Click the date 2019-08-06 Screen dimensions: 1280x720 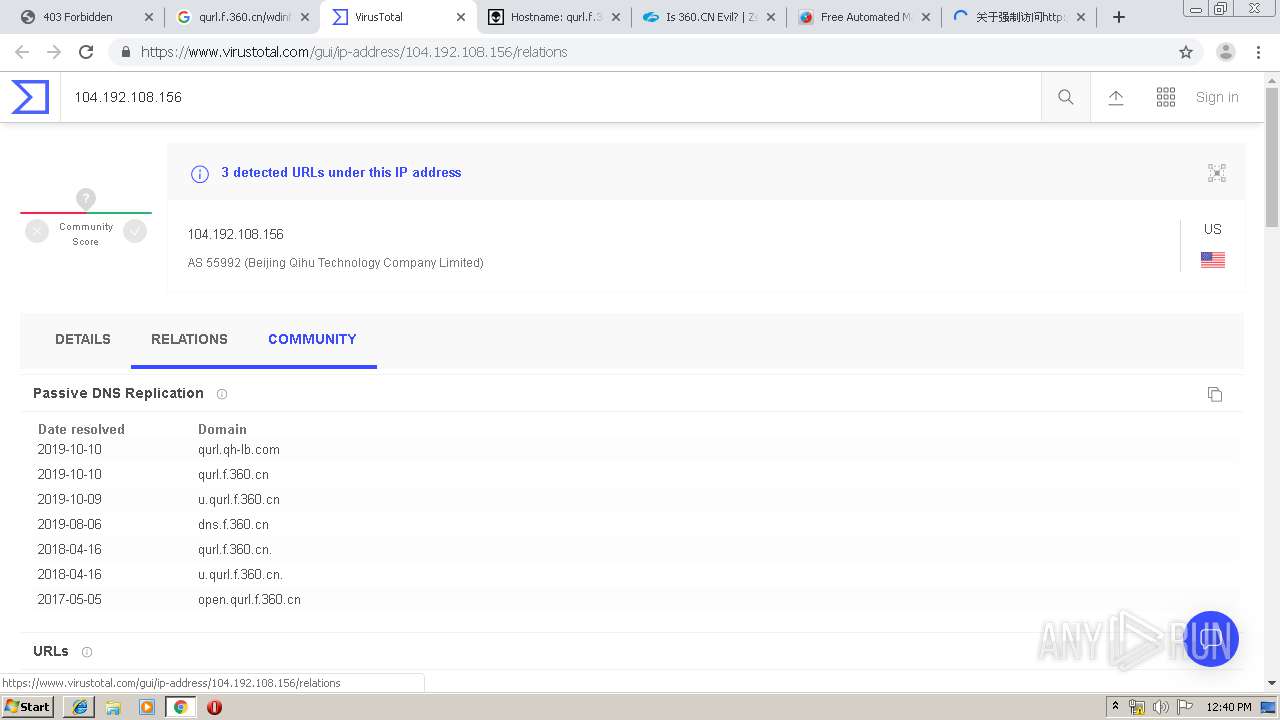click(70, 525)
